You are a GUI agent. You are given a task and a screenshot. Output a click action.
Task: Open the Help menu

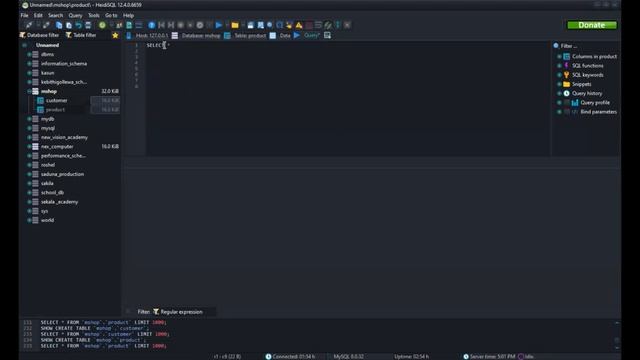click(128, 16)
